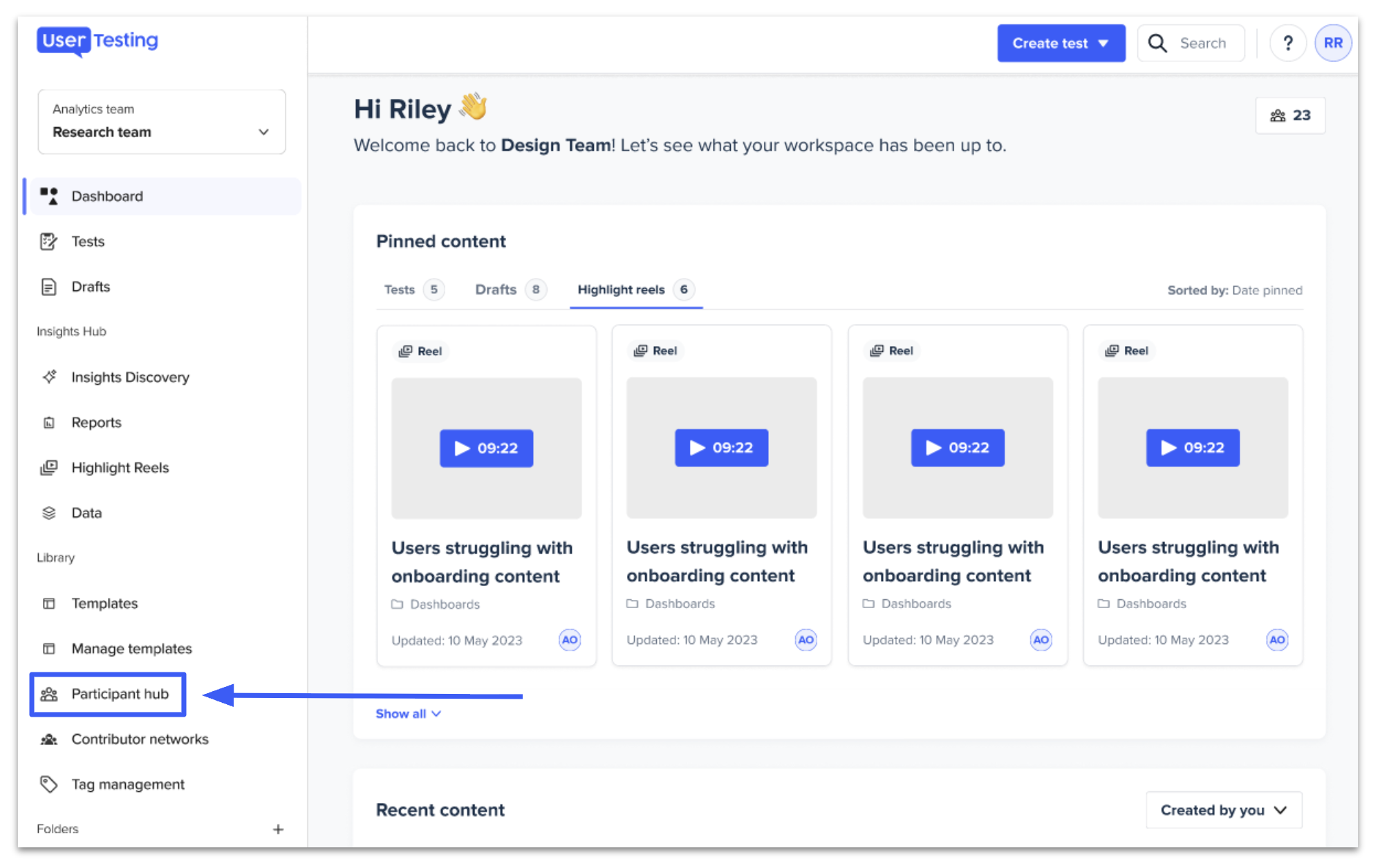The image size is (1380, 868).
Task: Click the "Updated: 10 May 2023" text on the fourth card
Action: (x=1164, y=640)
